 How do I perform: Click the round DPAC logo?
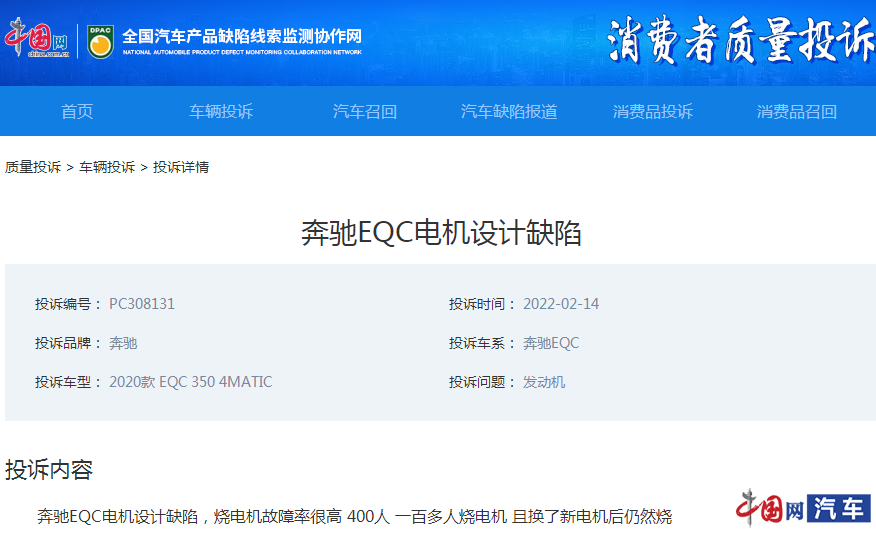point(100,41)
